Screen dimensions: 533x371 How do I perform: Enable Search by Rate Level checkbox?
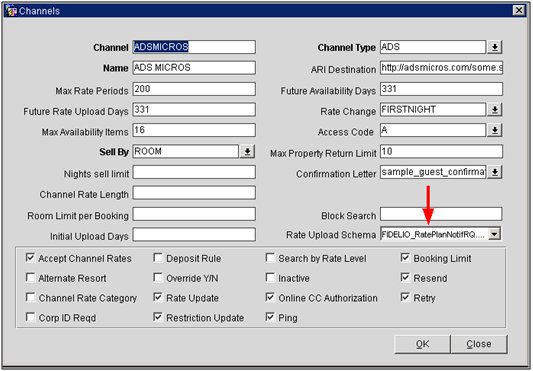click(x=270, y=257)
